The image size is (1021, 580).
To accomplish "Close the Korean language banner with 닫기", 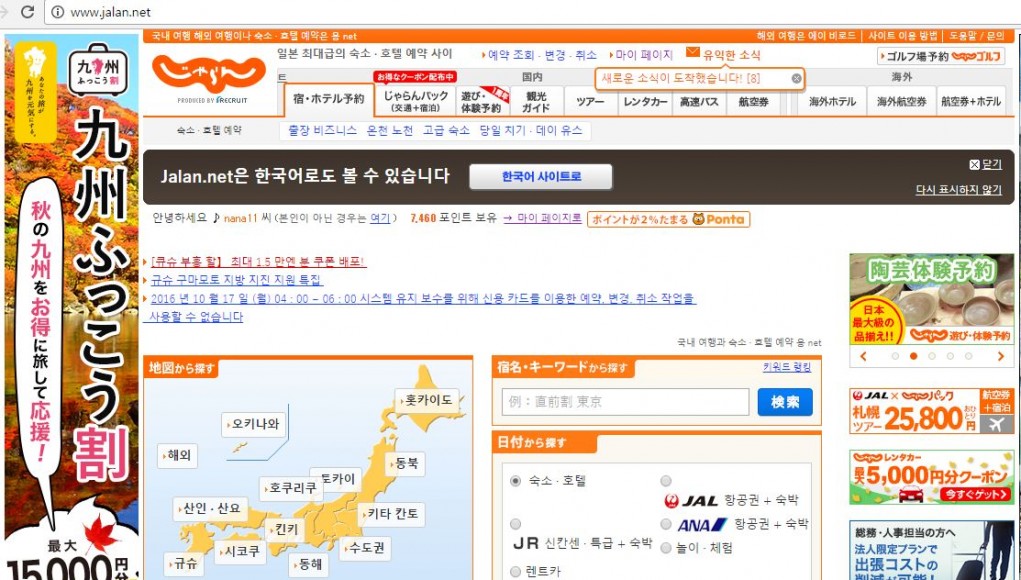I will point(985,165).
